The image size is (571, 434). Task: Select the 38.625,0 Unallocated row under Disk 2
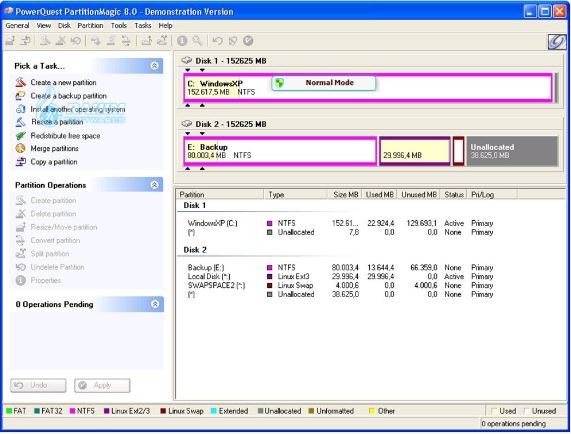point(340,294)
